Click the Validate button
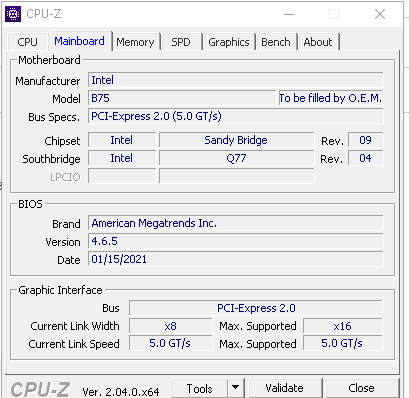This screenshot has width=409, height=398. pyautogui.click(x=285, y=388)
